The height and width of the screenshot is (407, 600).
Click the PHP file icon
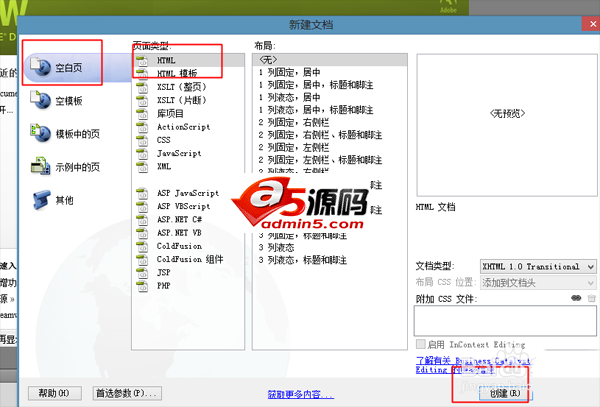click(142, 286)
